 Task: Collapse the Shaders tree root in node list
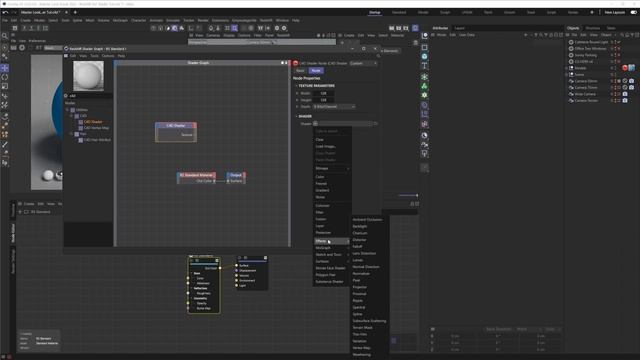click(68, 110)
